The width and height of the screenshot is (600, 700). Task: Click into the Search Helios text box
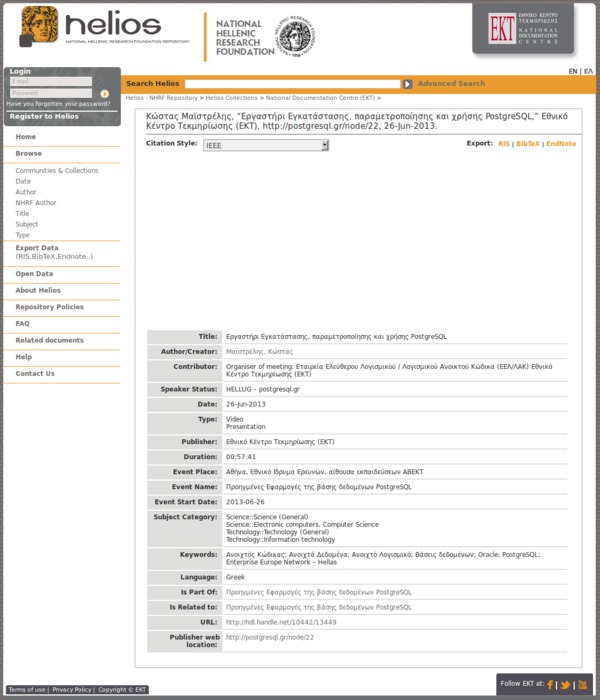292,84
